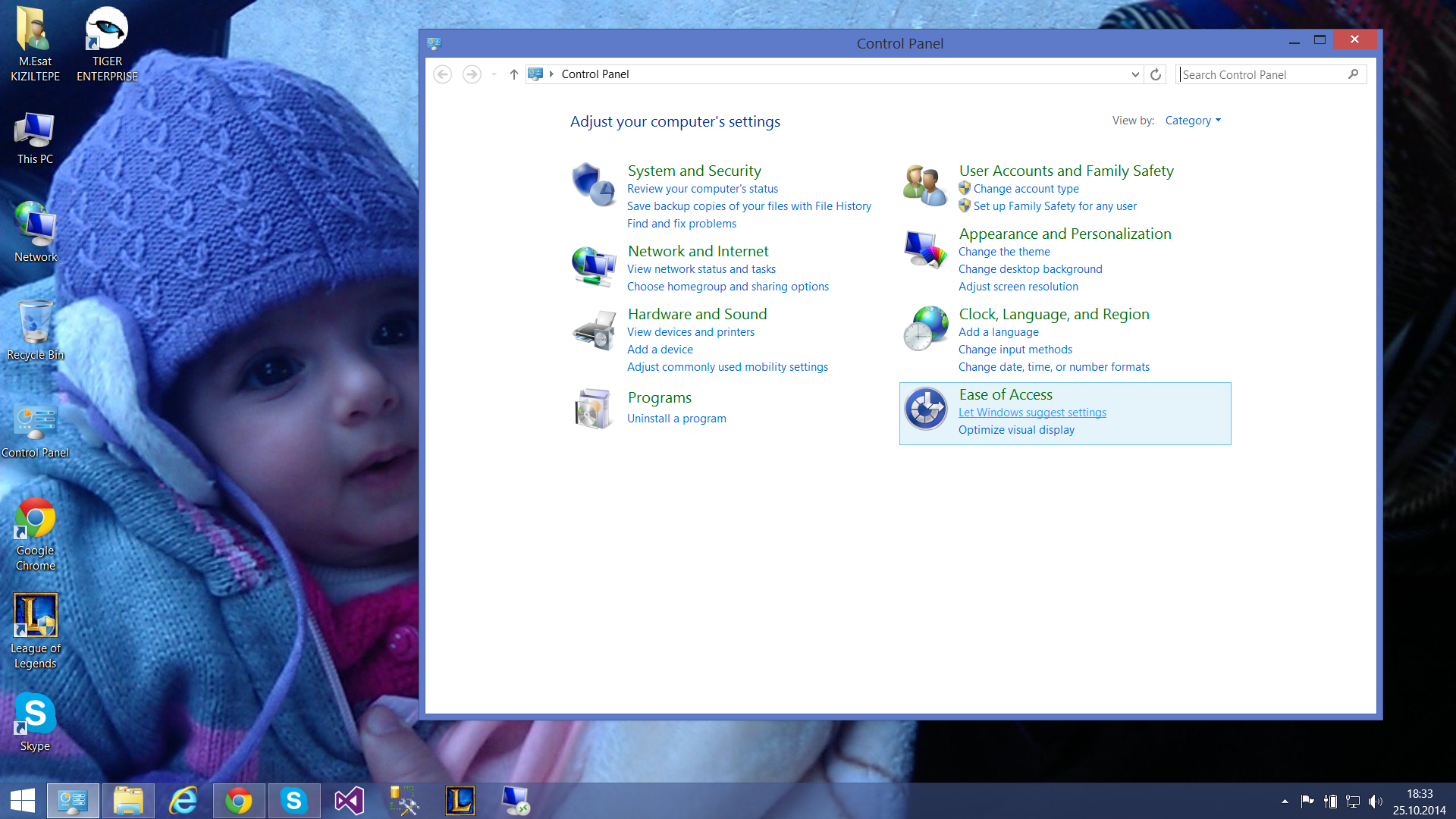
Task: Click the refresh button in address bar
Action: pos(1156,74)
